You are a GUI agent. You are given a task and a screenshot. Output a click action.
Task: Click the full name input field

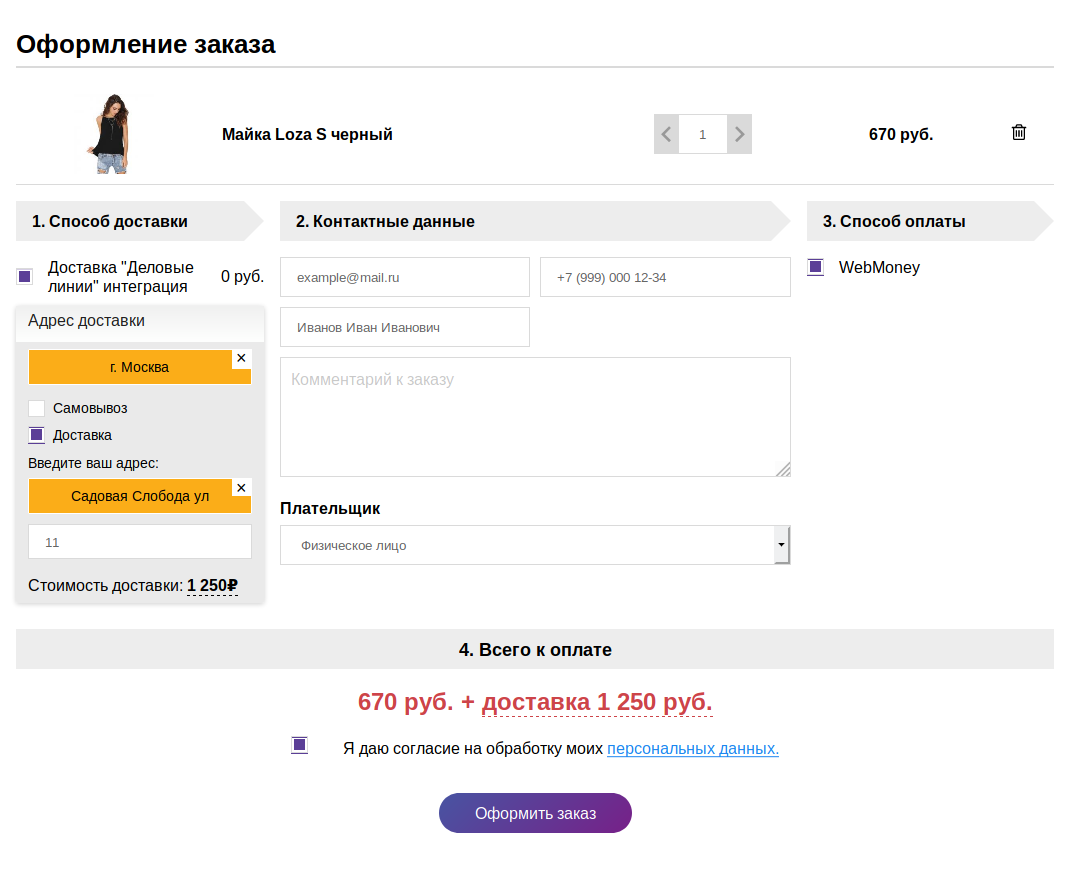point(404,327)
